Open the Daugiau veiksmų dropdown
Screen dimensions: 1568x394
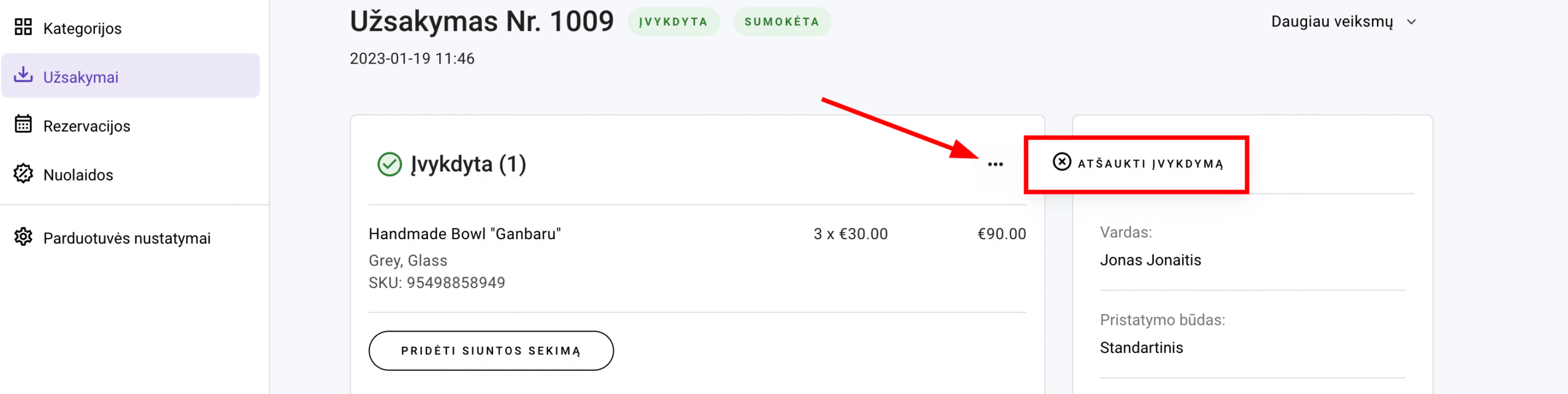click(x=1344, y=21)
